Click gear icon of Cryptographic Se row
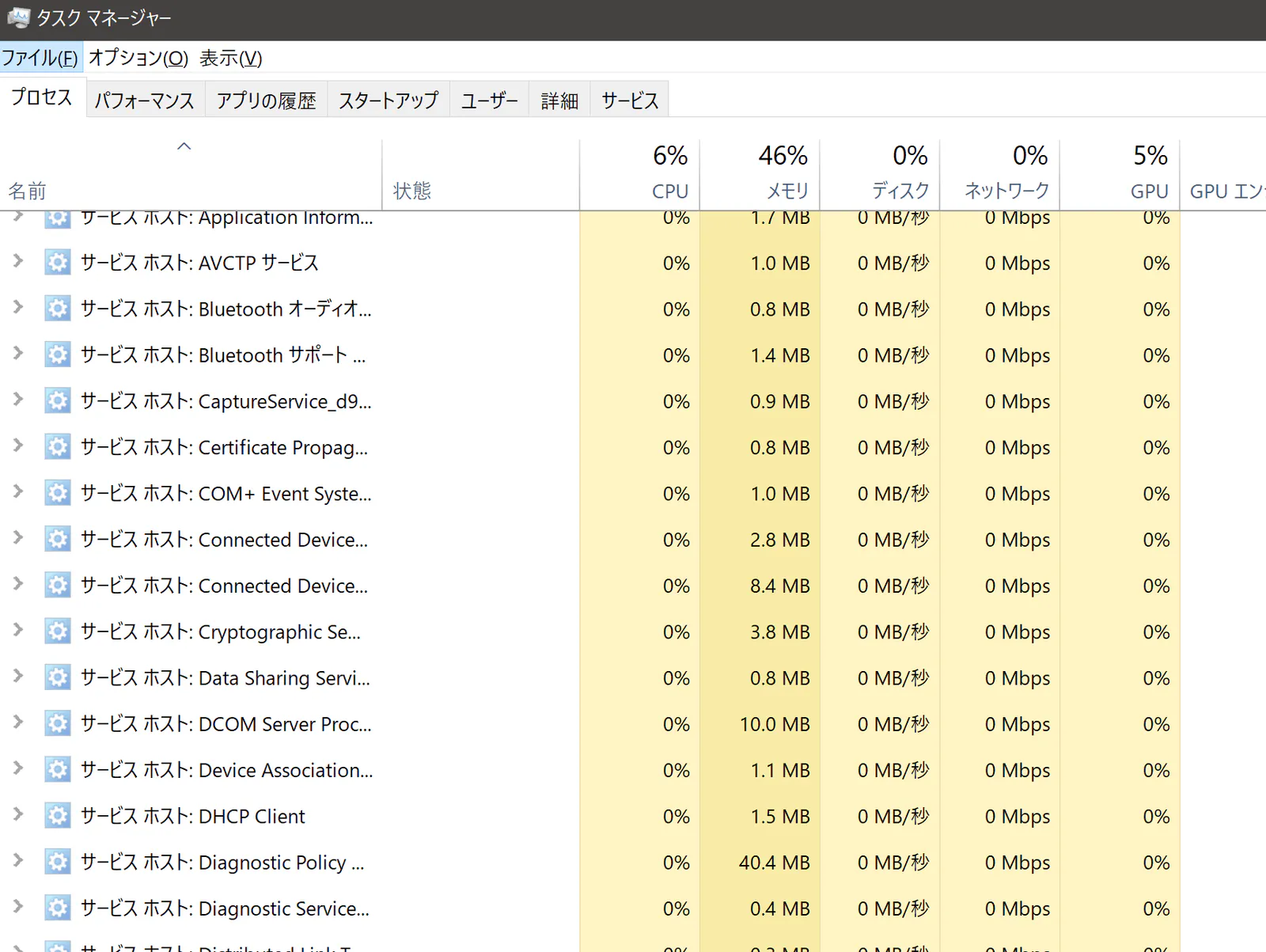The image size is (1266, 952). tap(57, 631)
